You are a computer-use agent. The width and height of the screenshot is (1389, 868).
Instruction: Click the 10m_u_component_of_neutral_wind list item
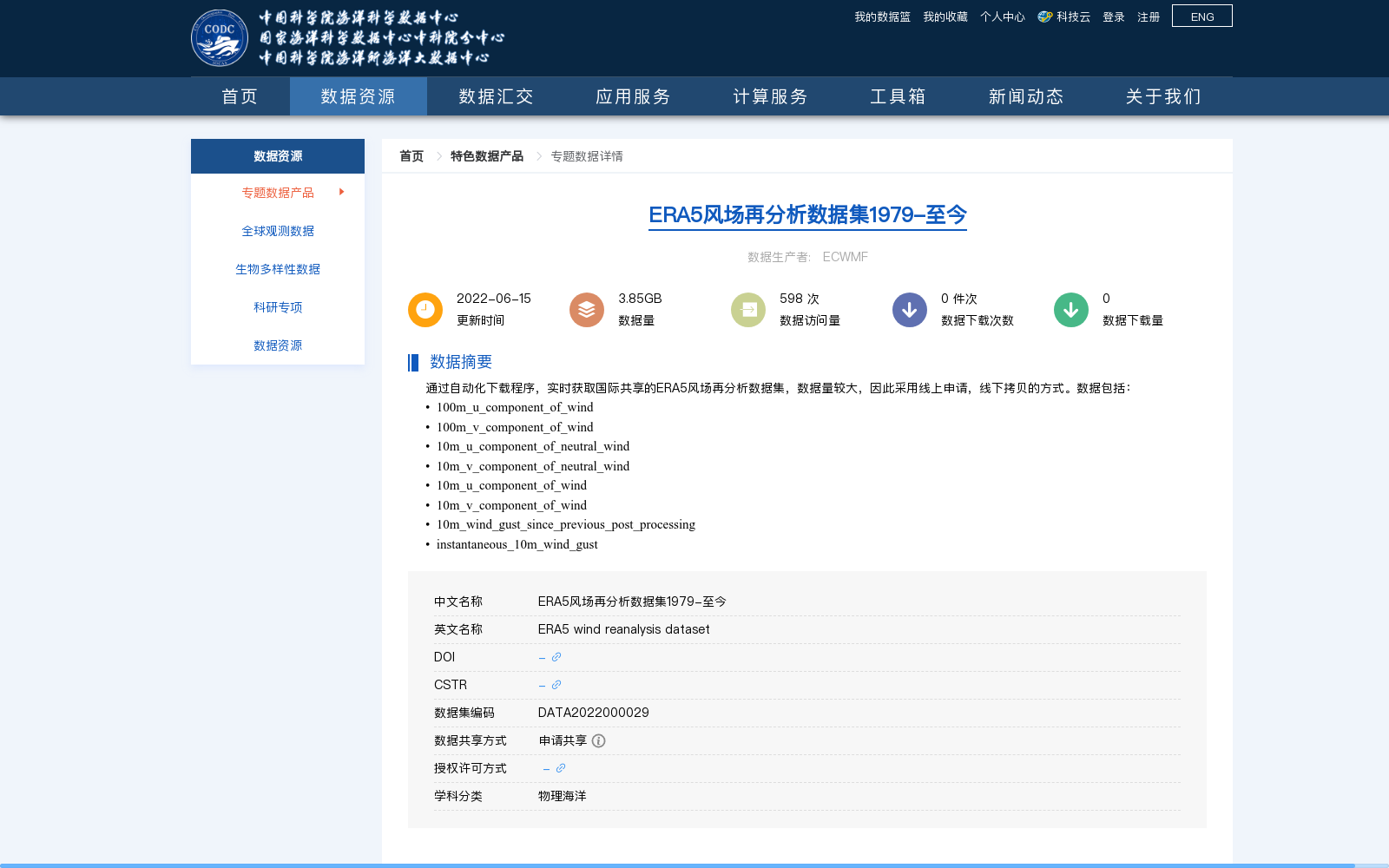pyautogui.click(x=533, y=446)
